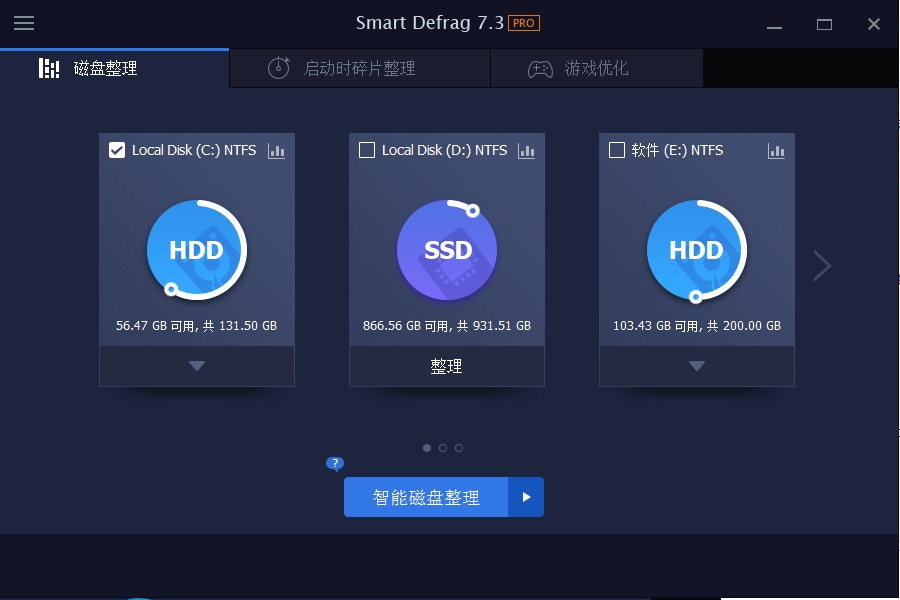This screenshot has width=900, height=600.
Task: Go to the second page indicator dot
Action: (443, 448)
